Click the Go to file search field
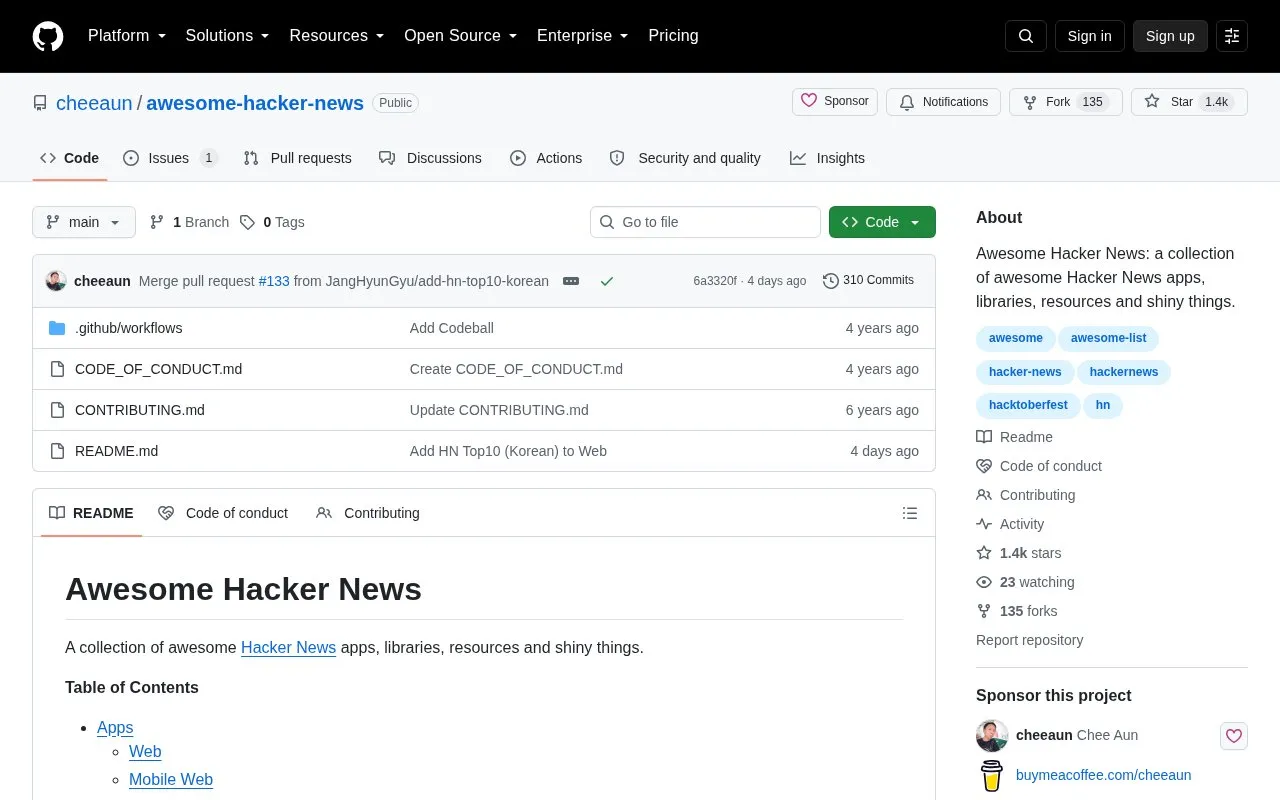1280x800 pixels. point(705,222)
